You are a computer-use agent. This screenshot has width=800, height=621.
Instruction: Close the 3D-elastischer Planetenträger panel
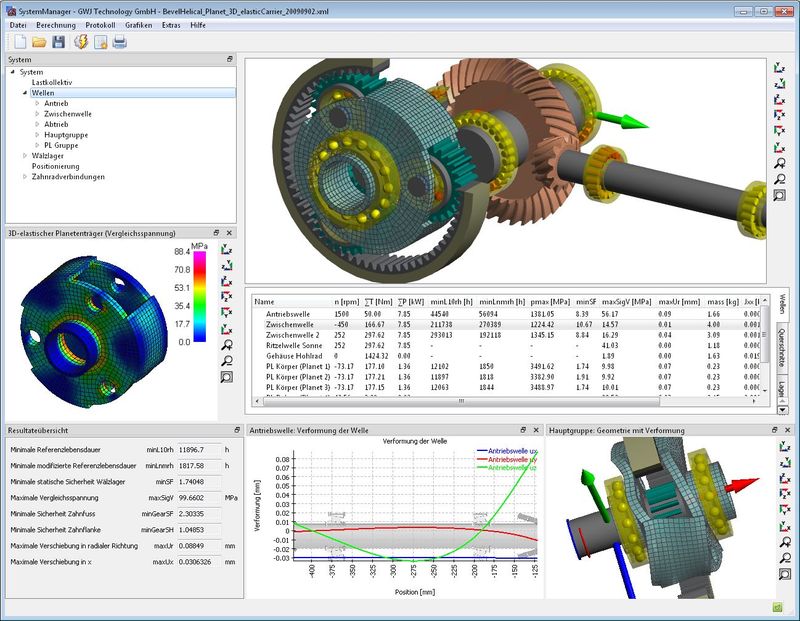[229, 232]
